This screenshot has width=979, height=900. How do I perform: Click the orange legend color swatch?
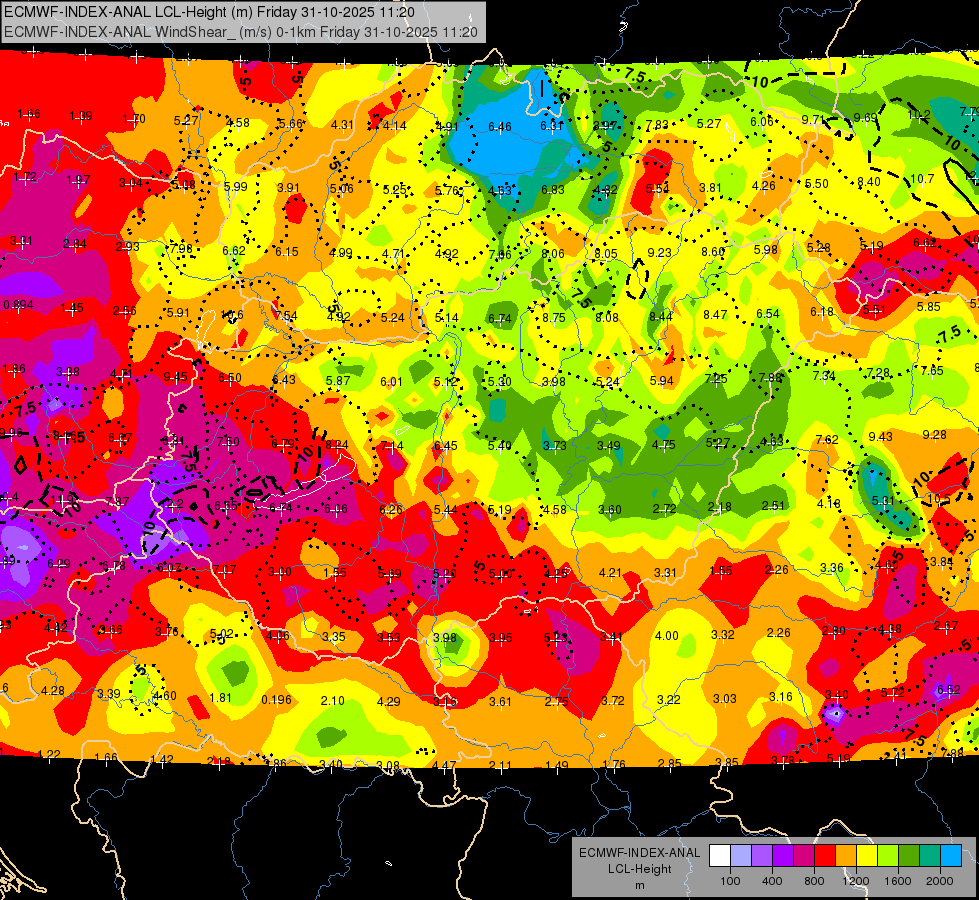(x=846, y=856)
